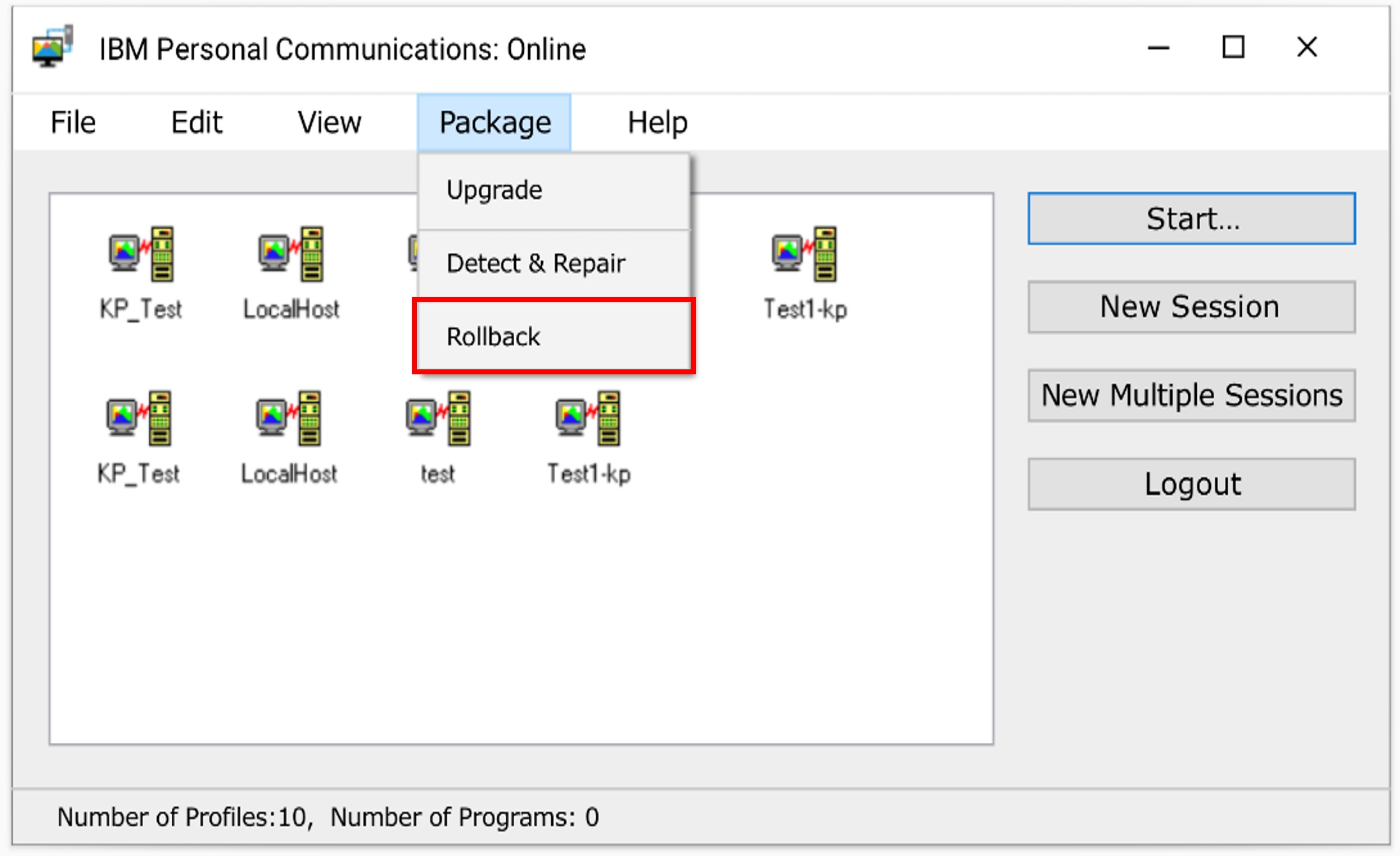
Task: Collapse the open Package menu
Action: 494,123
